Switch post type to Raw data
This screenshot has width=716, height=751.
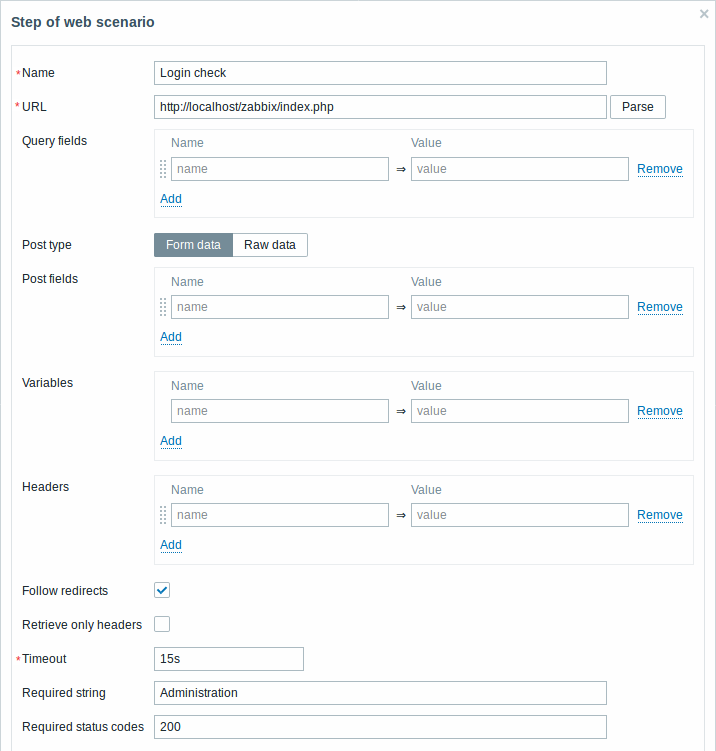[270, 245]
